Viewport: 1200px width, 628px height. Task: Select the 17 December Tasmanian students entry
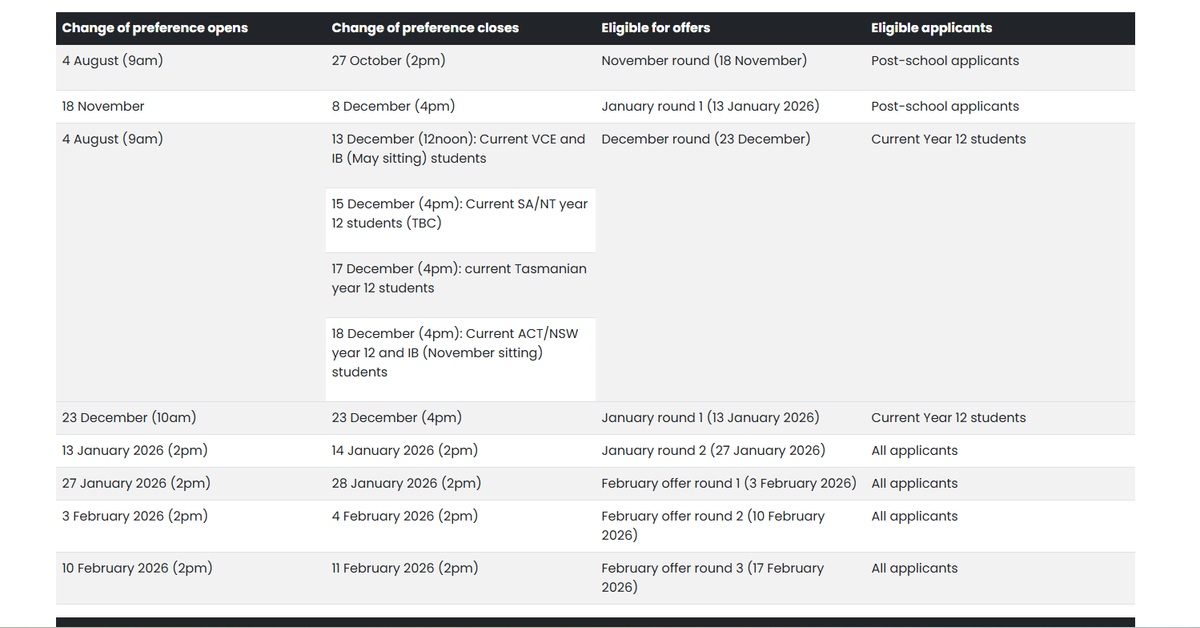459,278
